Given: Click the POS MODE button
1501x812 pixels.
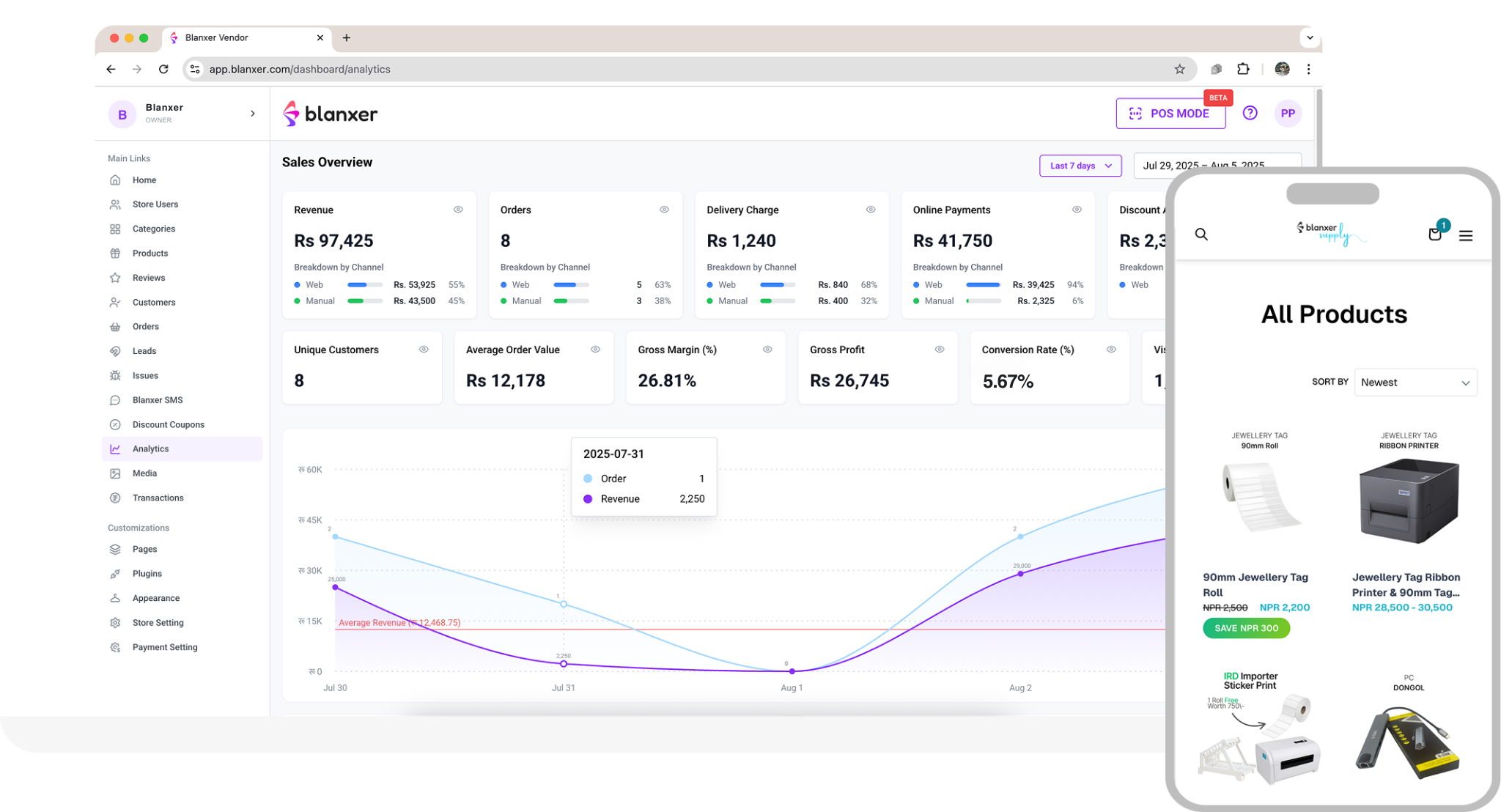Looking at the screenshot, I should click(1170, 114).
